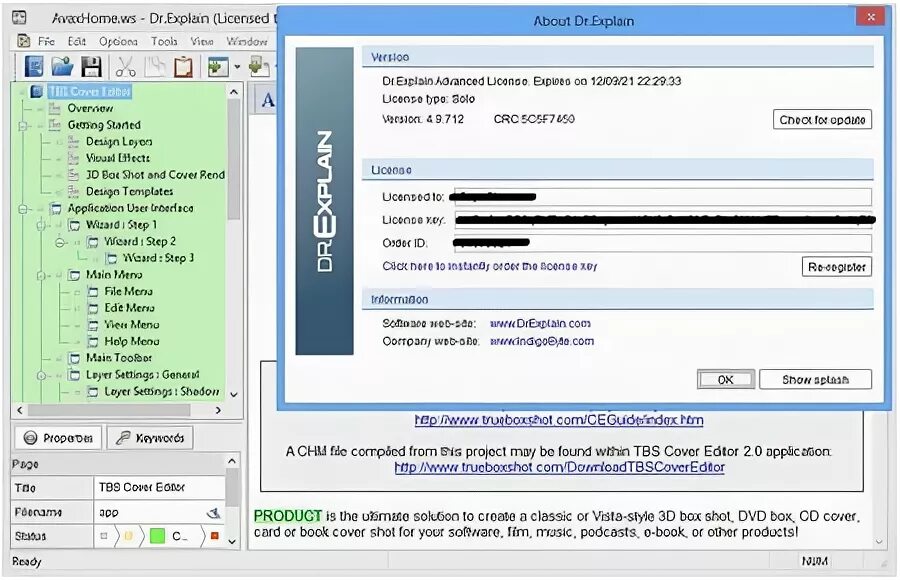Click tree horizontal scroll left arrow
Viewport: 900px width, 580px height.
[x=20, y=410]
